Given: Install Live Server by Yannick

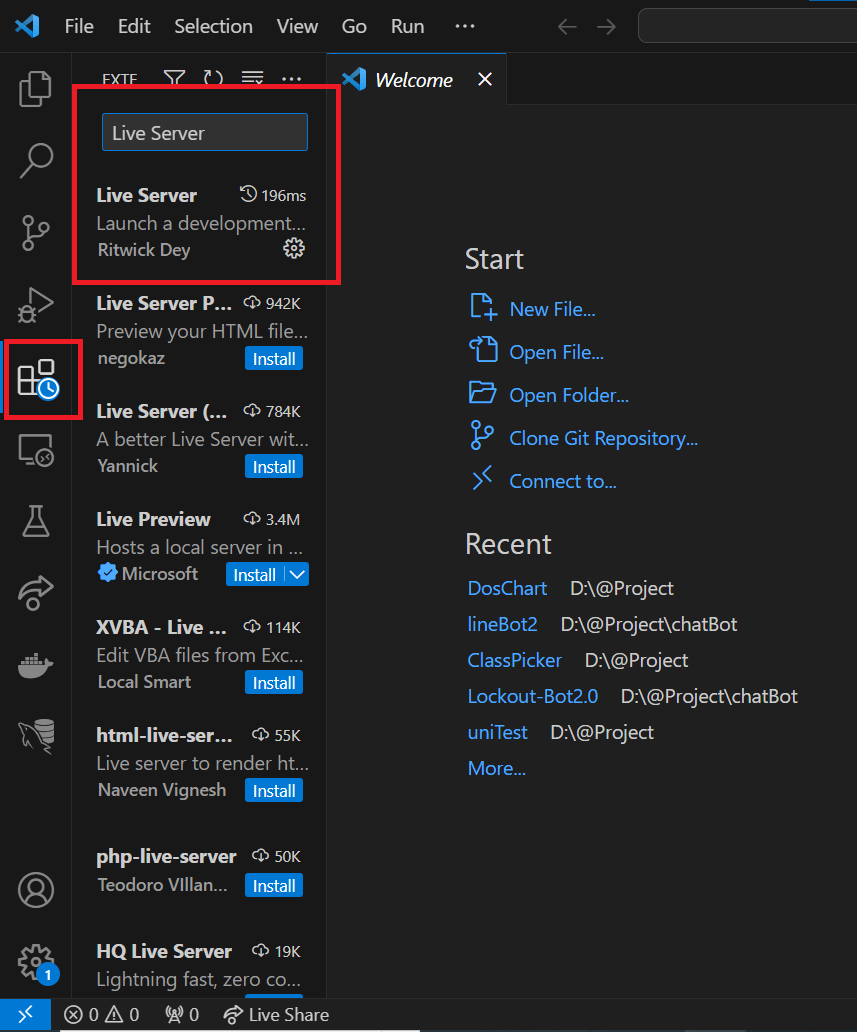Looking at the screenshot, I should coord(274,467).
